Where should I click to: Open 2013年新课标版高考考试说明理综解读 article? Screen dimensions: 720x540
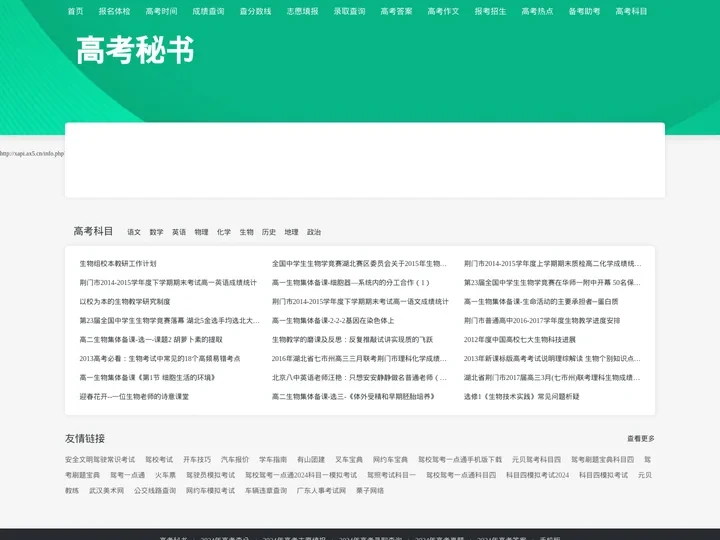[x=552, y=359]
